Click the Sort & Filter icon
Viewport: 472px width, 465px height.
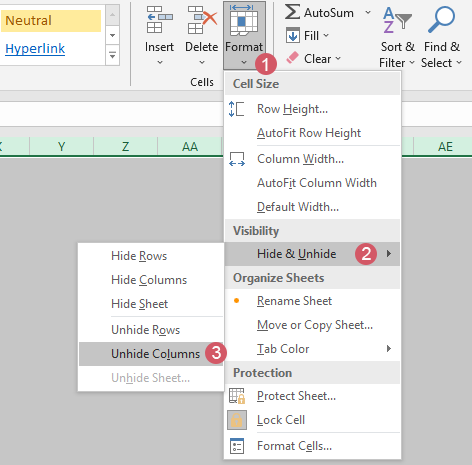pyautogui.click(x=397, y=20)
